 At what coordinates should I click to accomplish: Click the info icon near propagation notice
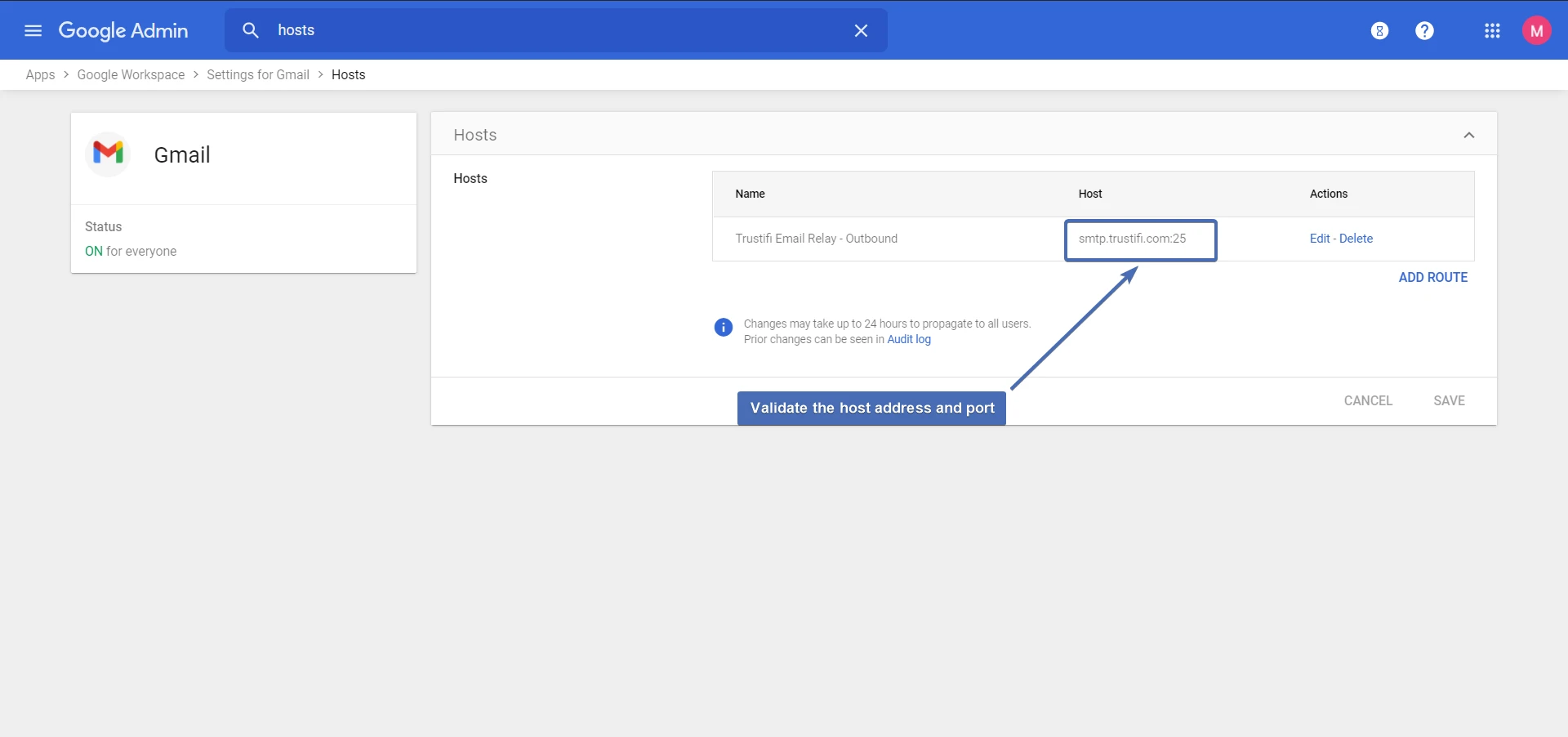coord(723,327)
